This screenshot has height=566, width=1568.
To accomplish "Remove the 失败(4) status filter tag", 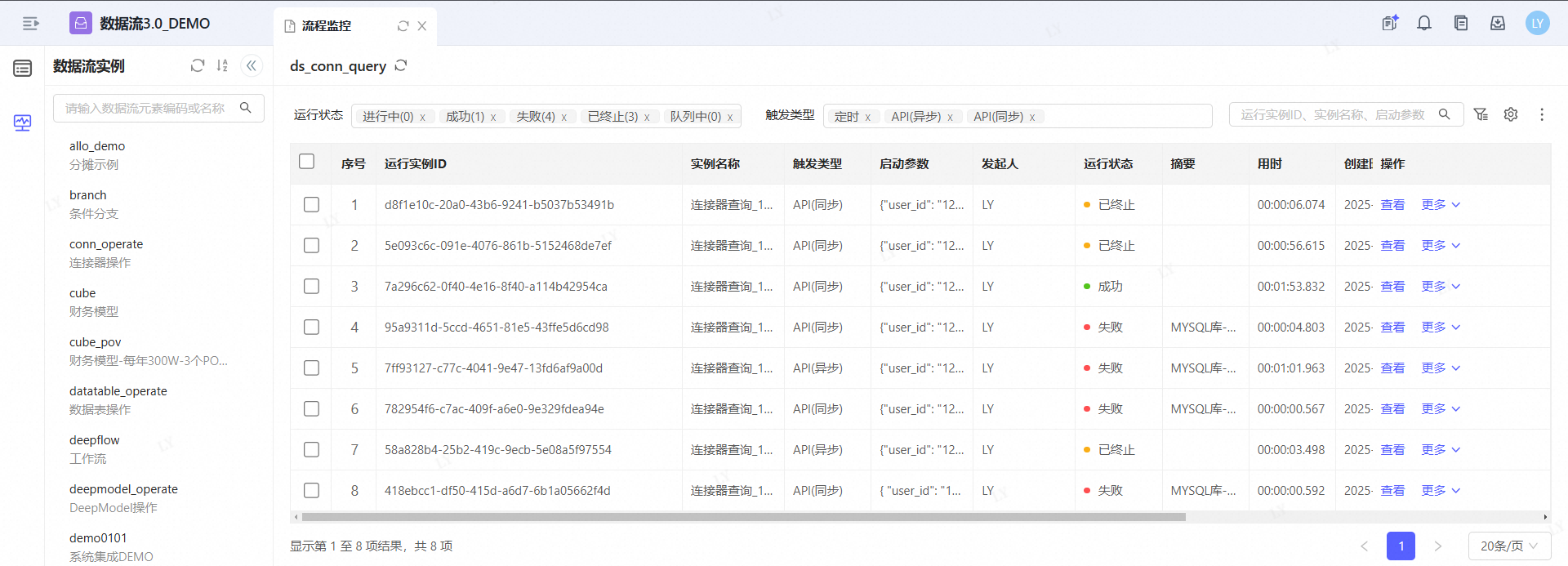I will (564, 118).
